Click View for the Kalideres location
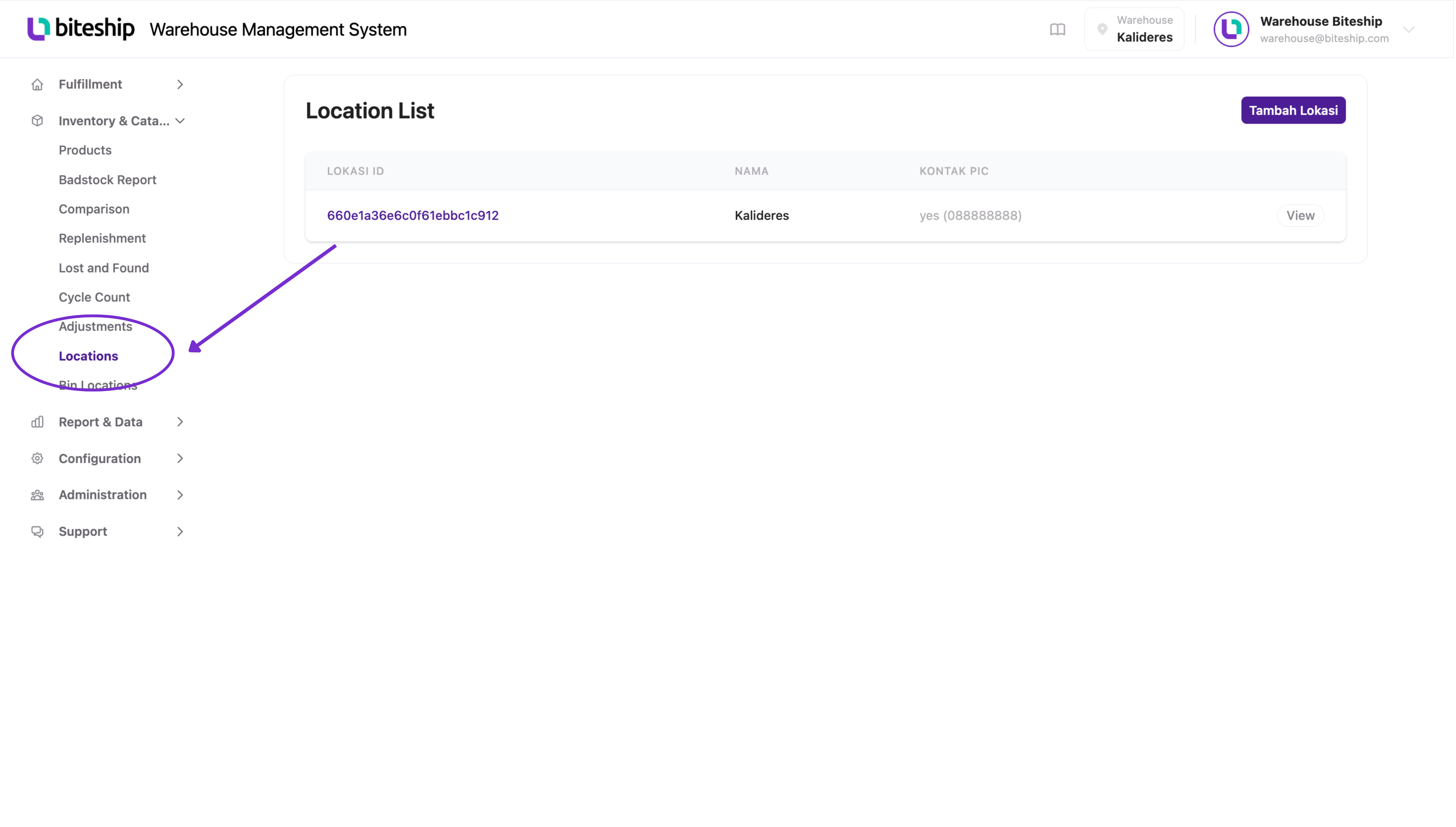1456x827 pixels. click(x=1300, y=215)
